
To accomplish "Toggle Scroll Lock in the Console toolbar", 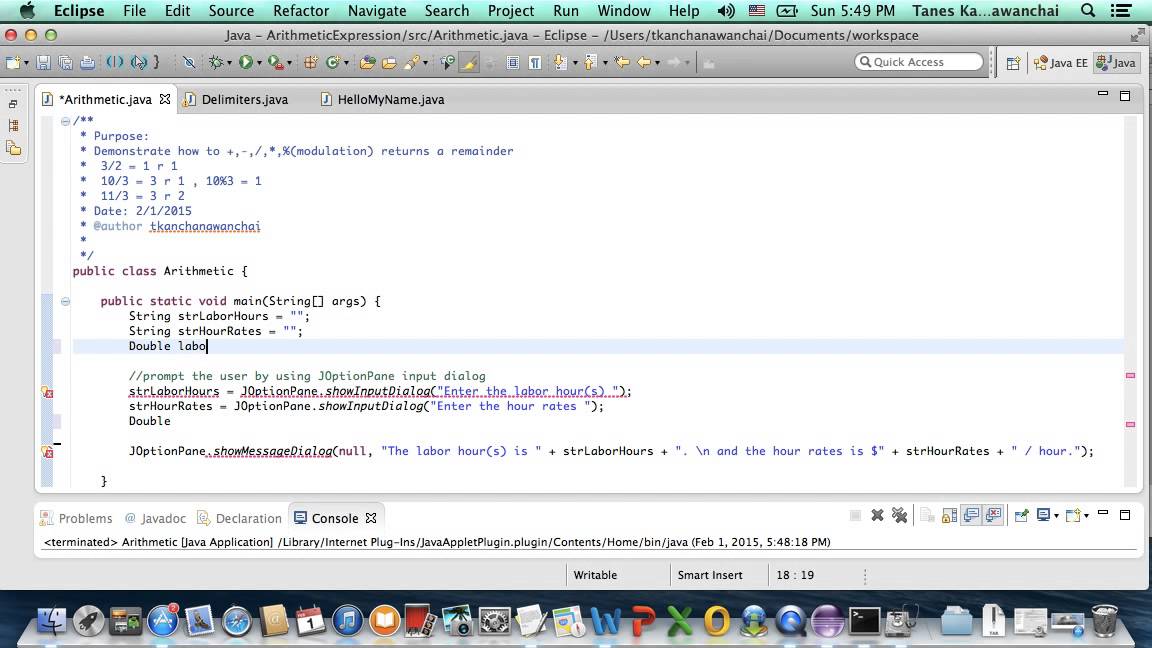I will 949,516.
